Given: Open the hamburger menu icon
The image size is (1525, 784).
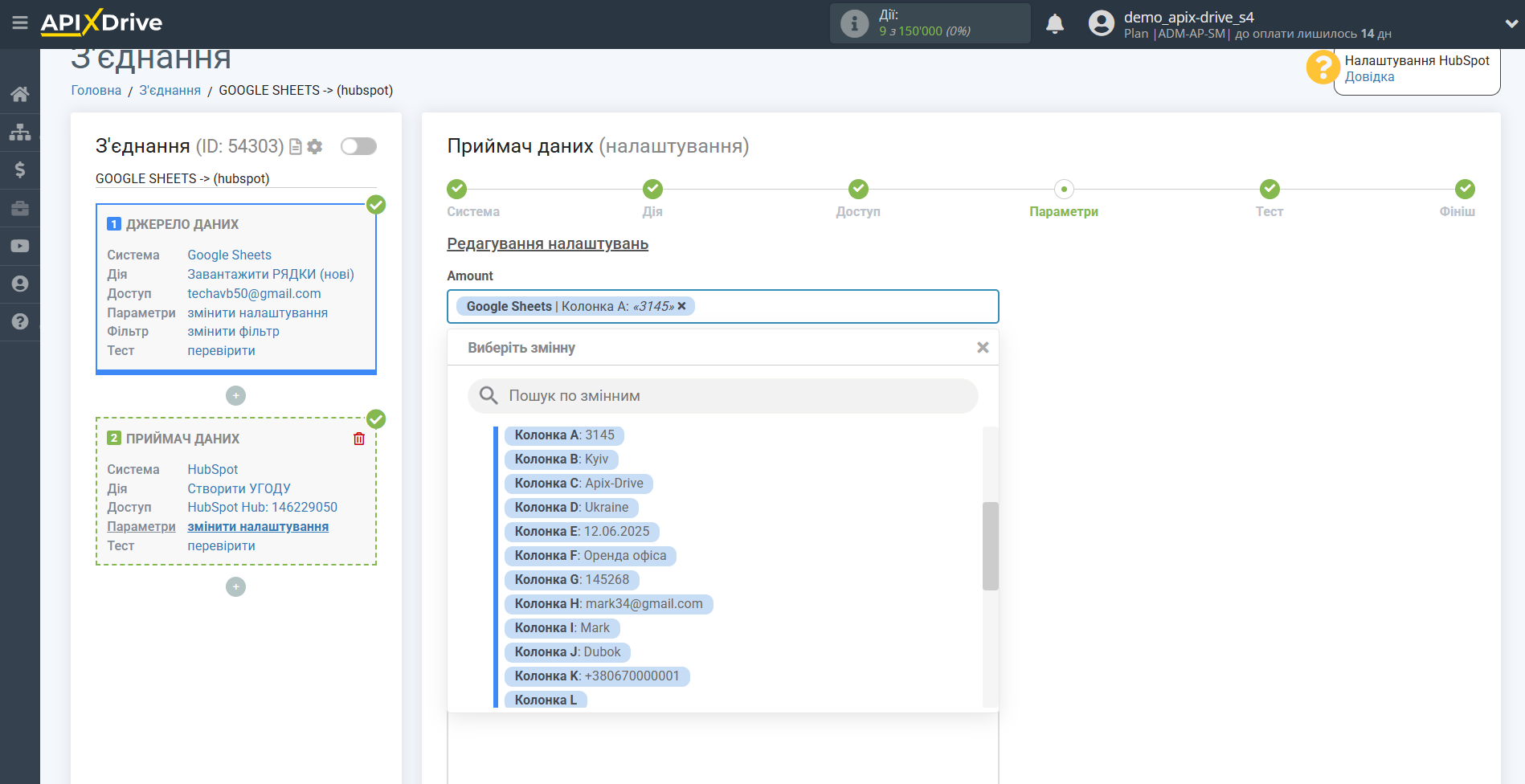Looking at the screenshot, I should pyautogui.click(x=20, y=22).
